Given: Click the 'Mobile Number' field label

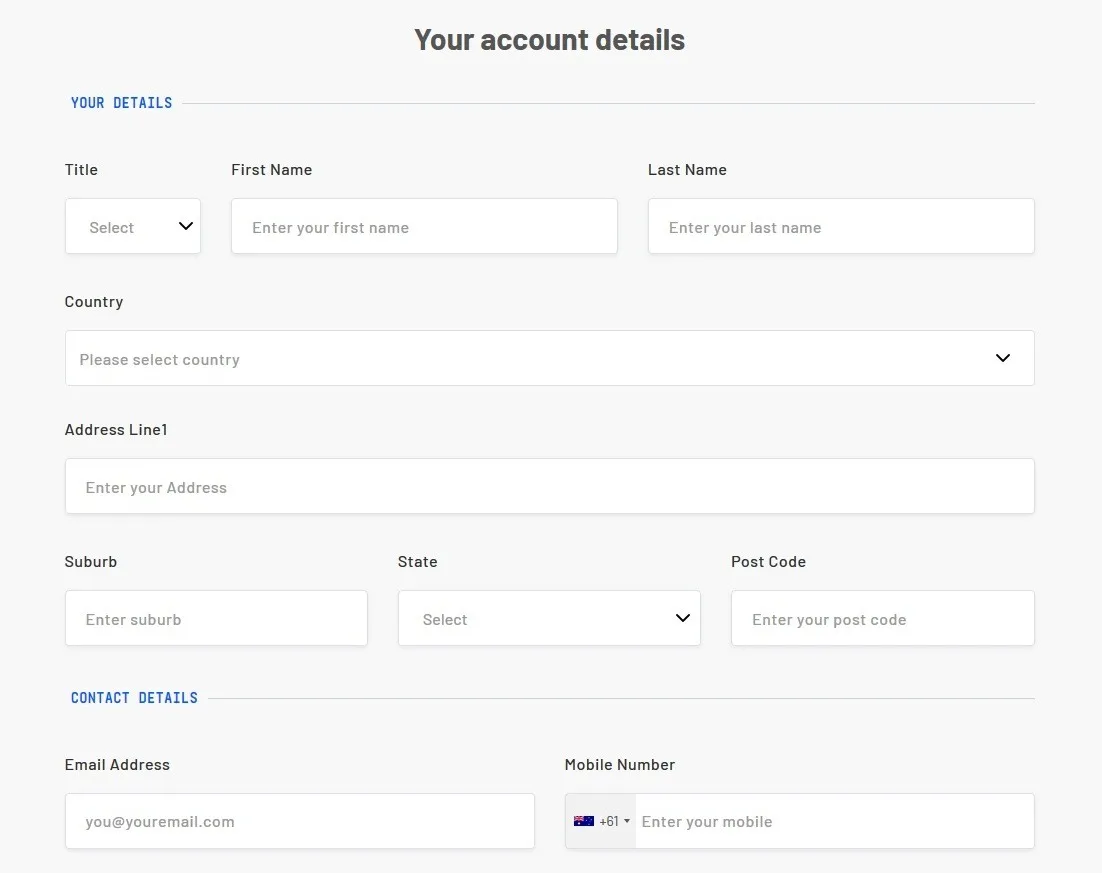Looking at the screenshot, I should coord(619,765).
